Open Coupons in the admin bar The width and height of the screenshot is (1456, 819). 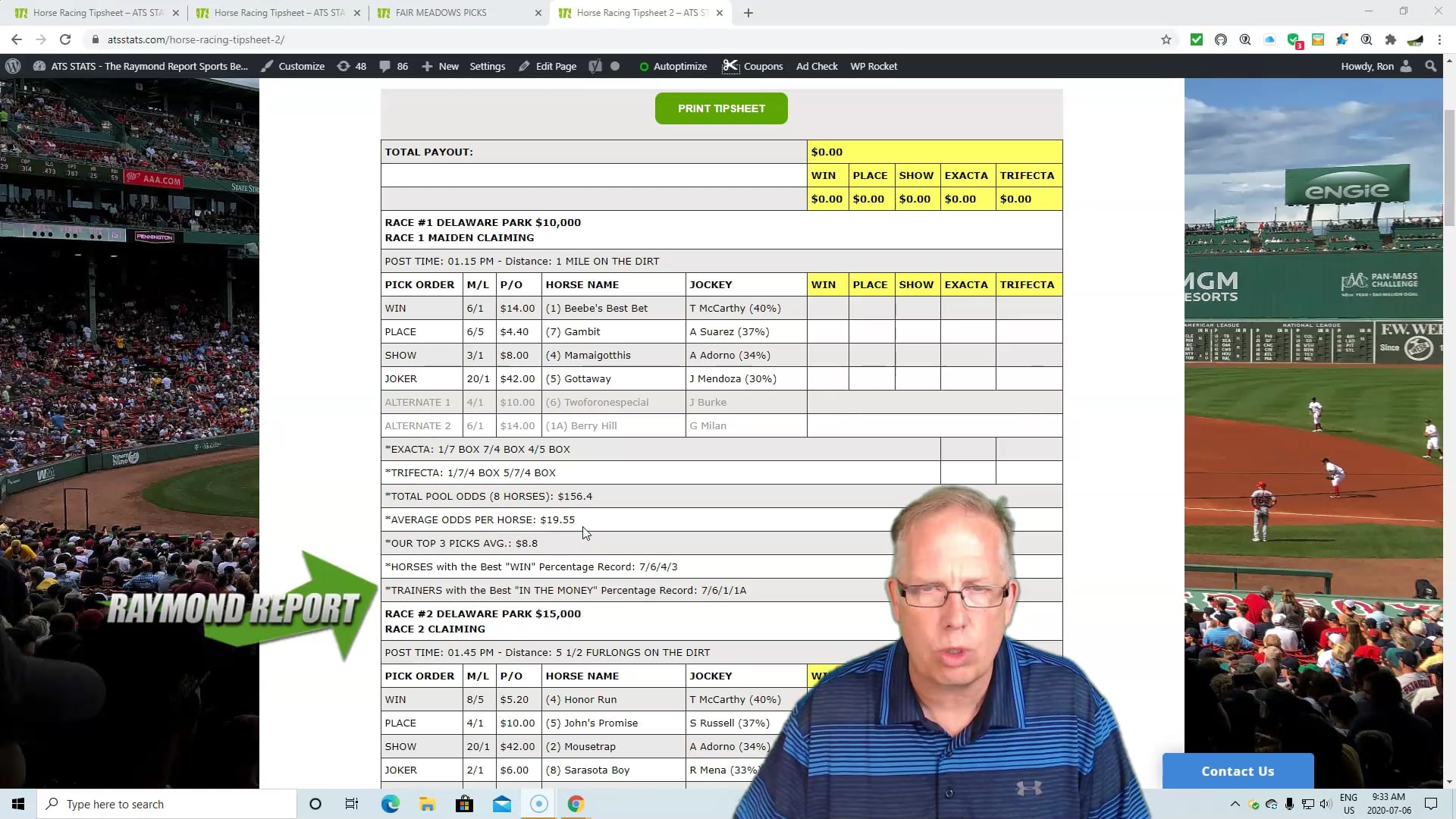click(753, 66)
